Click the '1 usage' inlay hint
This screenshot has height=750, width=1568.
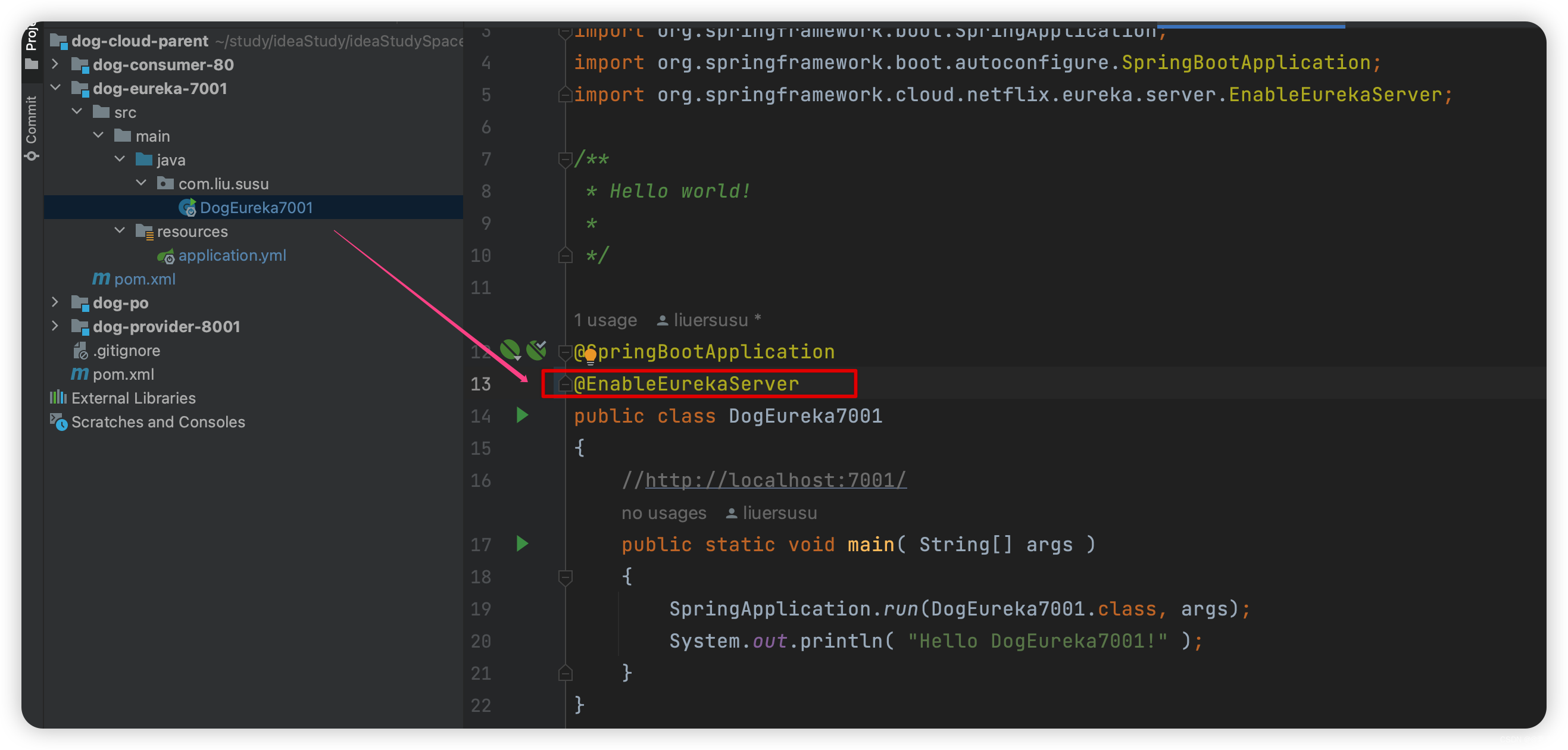605,320
